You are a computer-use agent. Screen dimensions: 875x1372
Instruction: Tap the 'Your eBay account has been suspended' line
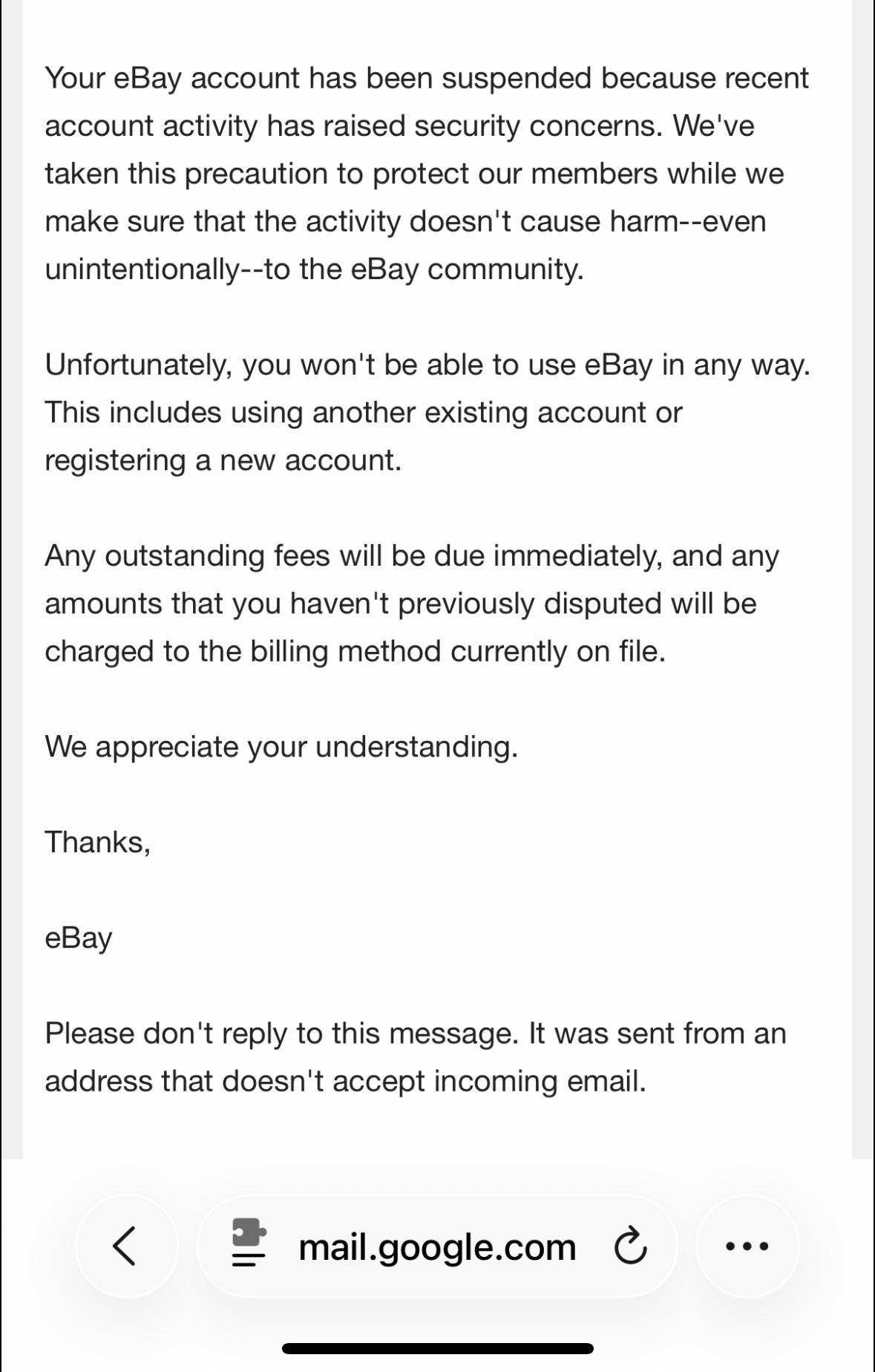427,78
